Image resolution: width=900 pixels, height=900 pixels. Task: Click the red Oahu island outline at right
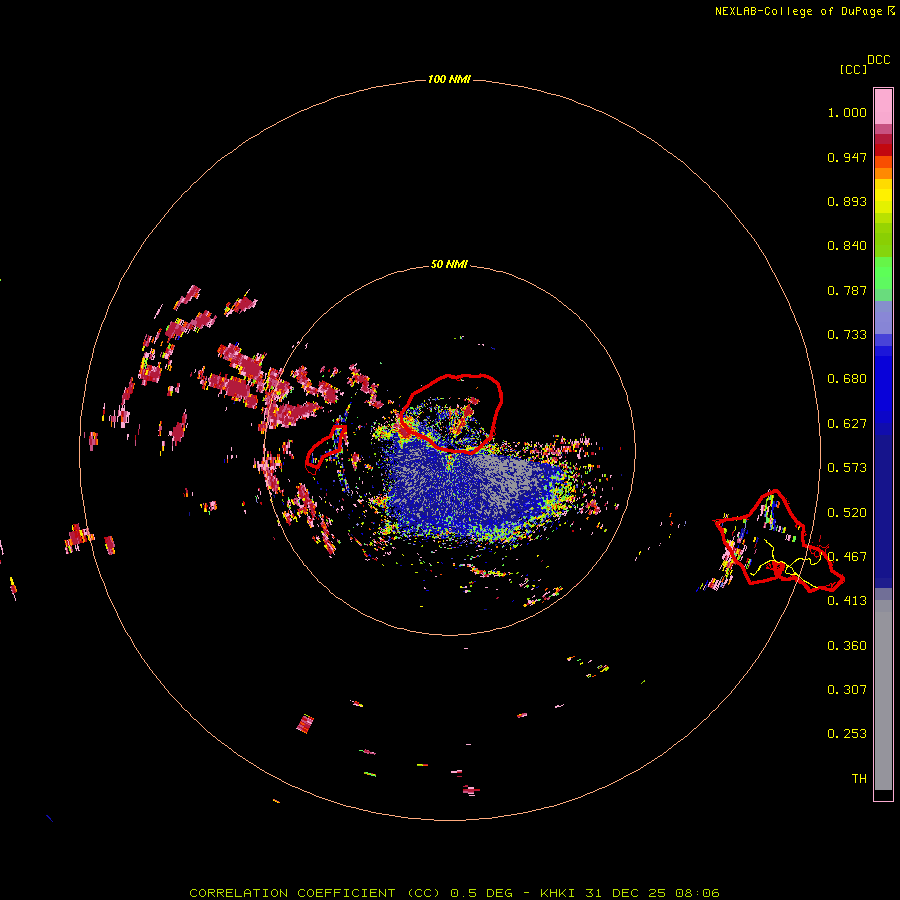(778, 541)
